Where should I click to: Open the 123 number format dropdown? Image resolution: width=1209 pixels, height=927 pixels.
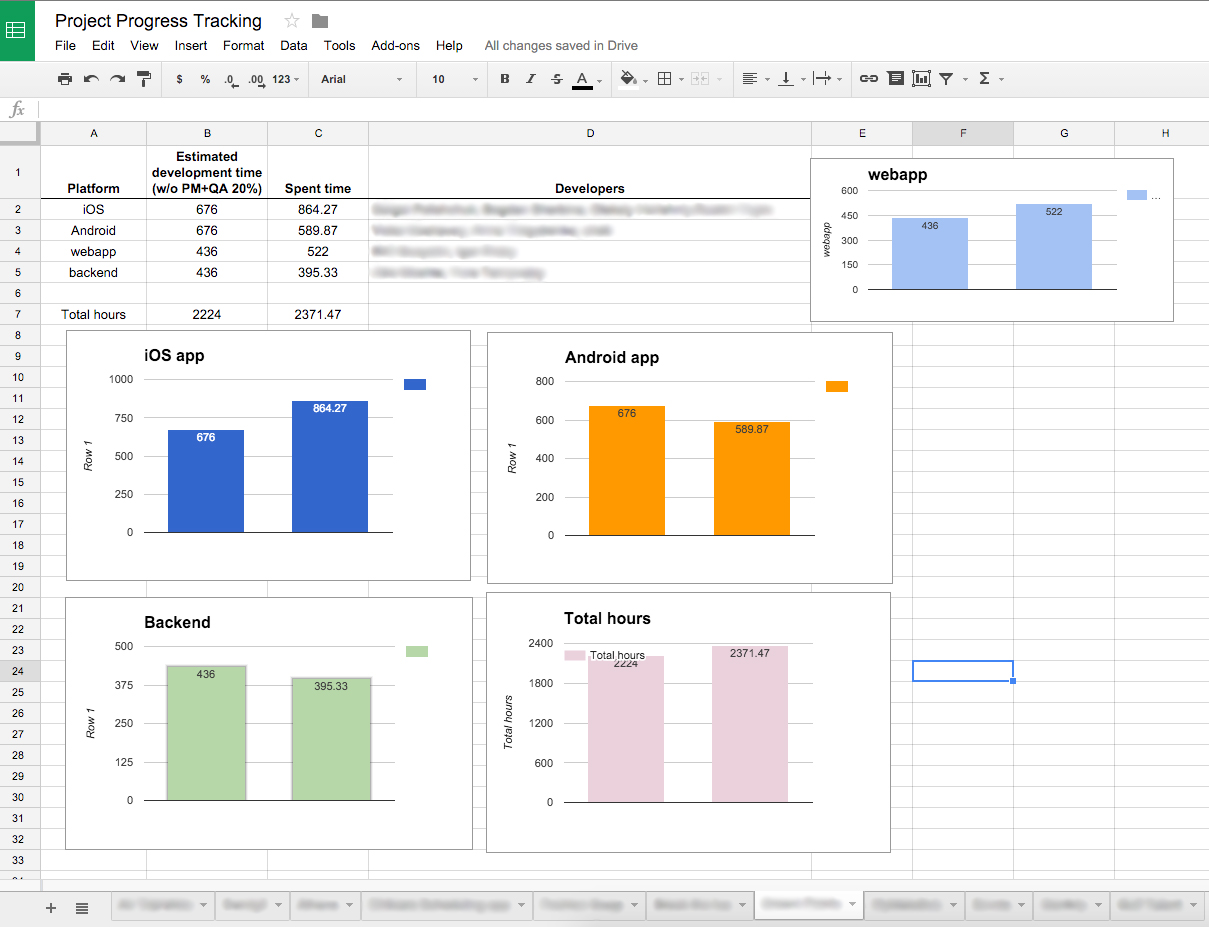(x=285, y=79)
